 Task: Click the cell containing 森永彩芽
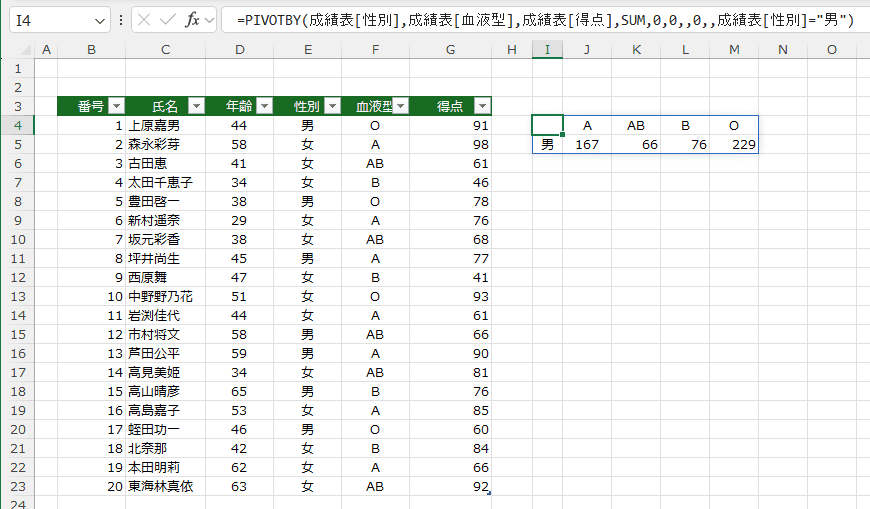[x=165, y=144]
